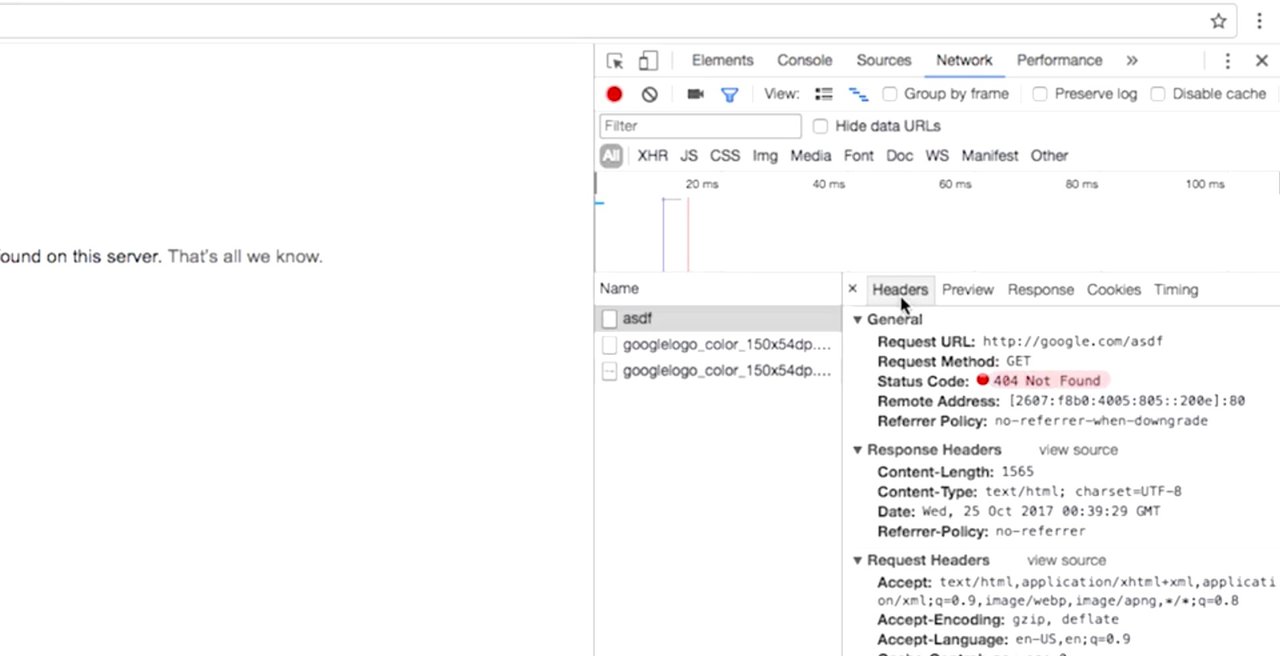This screenshot has height=656, width=1280.
Task: Select the asdf request row
Action: (x=718, y=319)
